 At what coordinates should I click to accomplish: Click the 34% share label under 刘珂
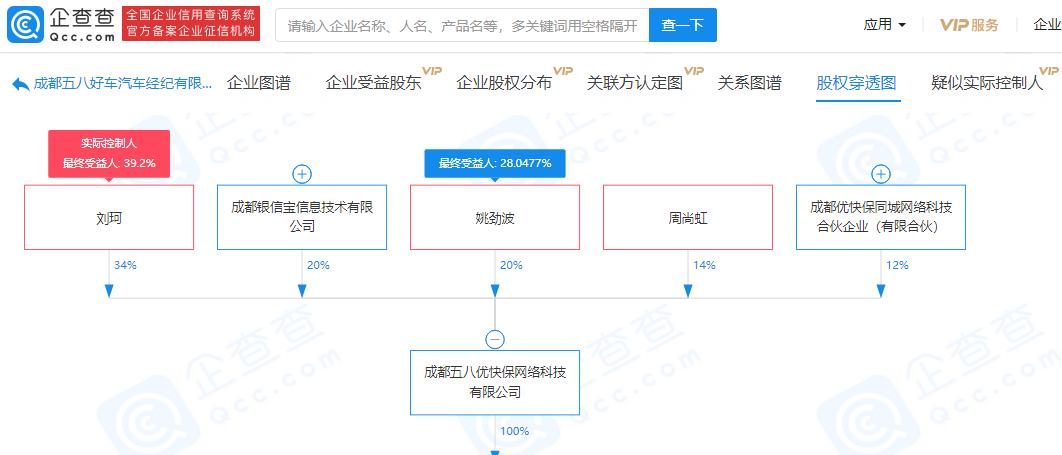point(126,265)
